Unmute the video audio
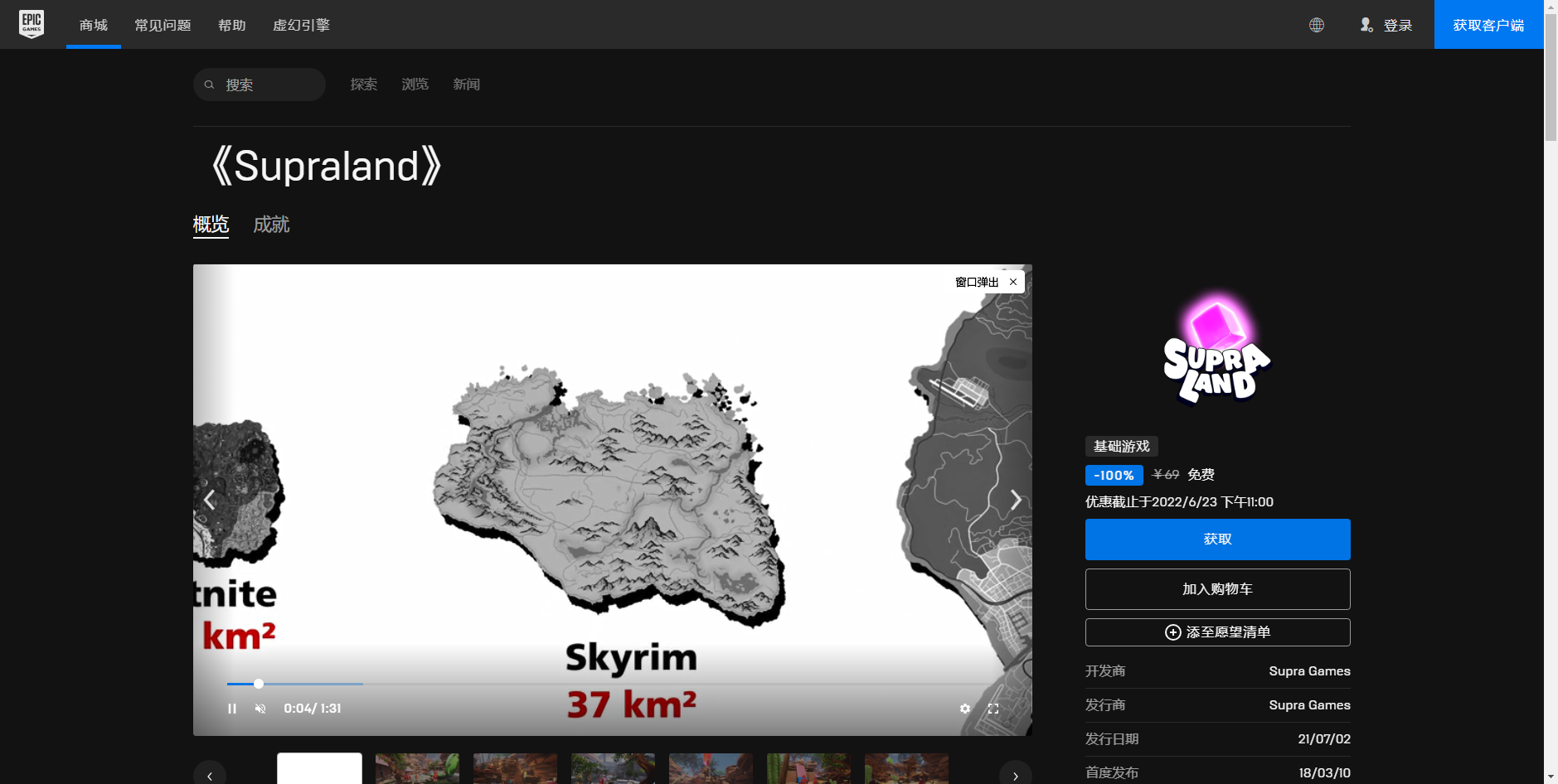Screen dimensions: 1558x784 tap(260, 709)
